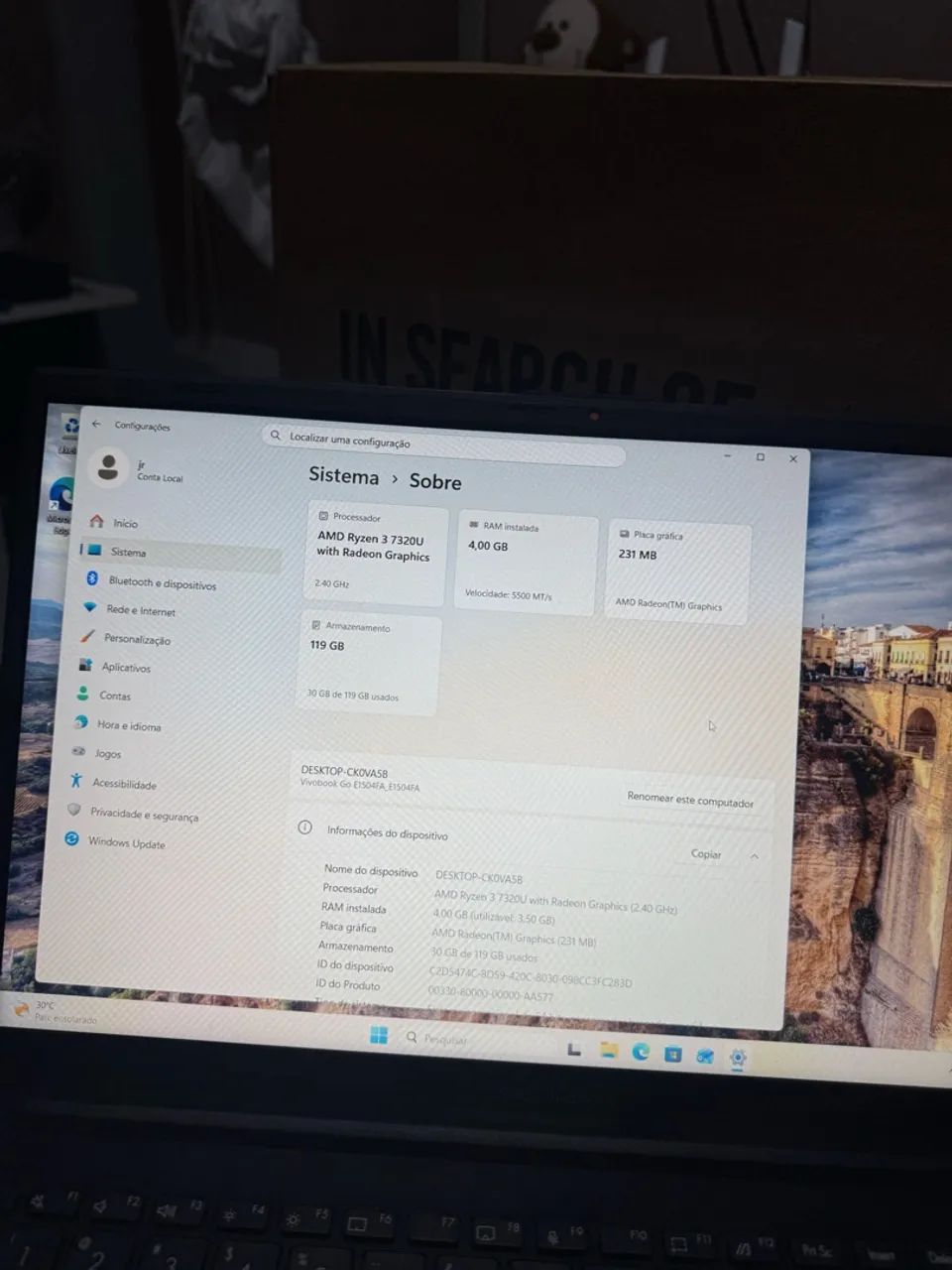
Task: Click the Contas person icon
Action: (x=83, y=694)
